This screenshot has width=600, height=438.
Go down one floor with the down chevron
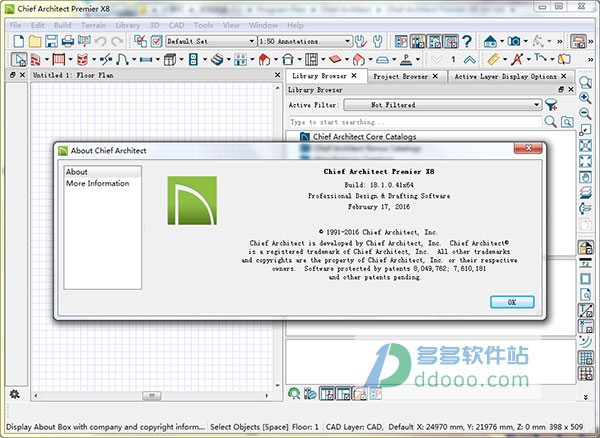click(x=437, y=59)
